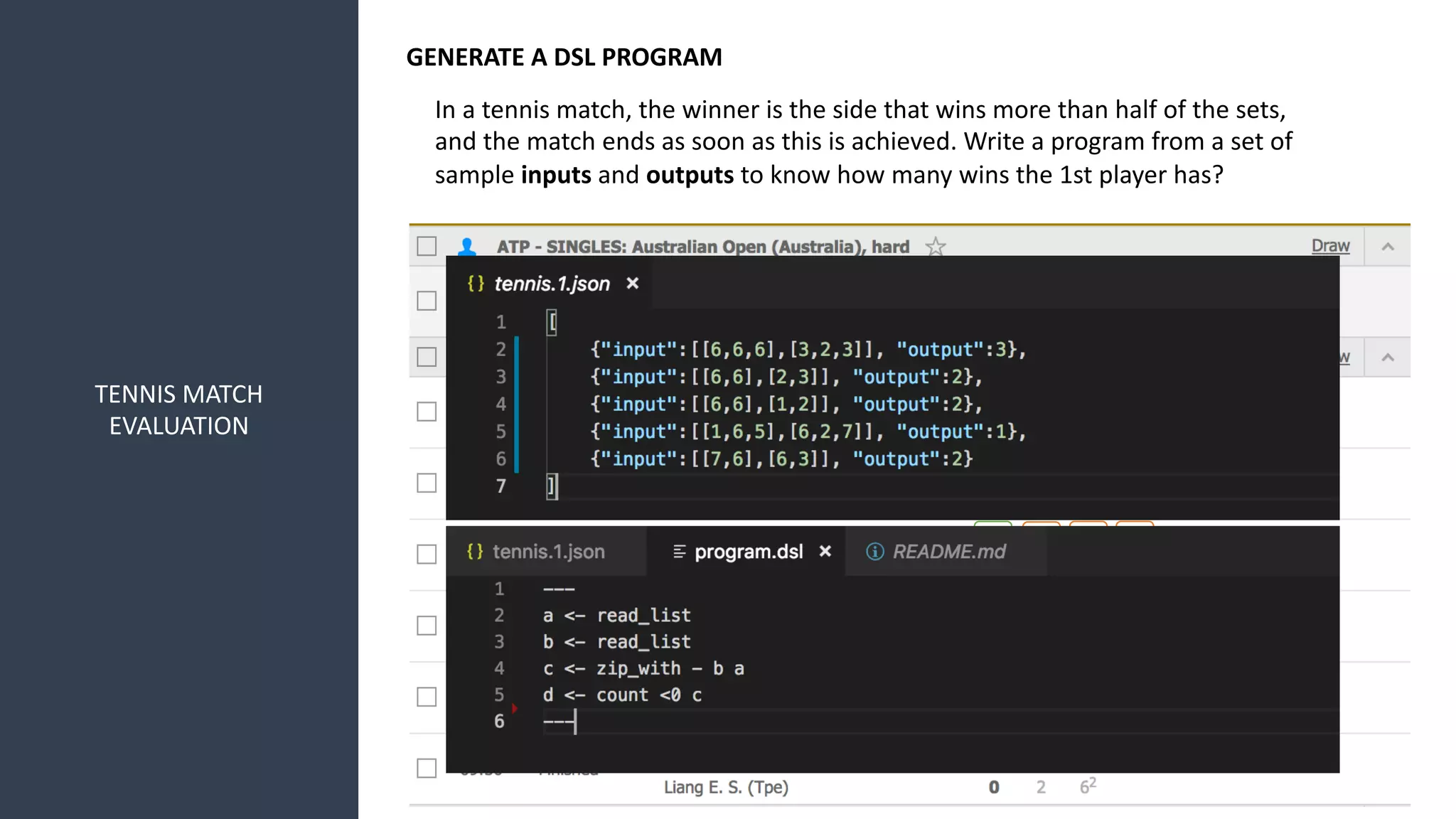Viewport: 1456px width, 819px height.
Task: Tick the checkbox beside JSON line 2
Action: [427, 357]
